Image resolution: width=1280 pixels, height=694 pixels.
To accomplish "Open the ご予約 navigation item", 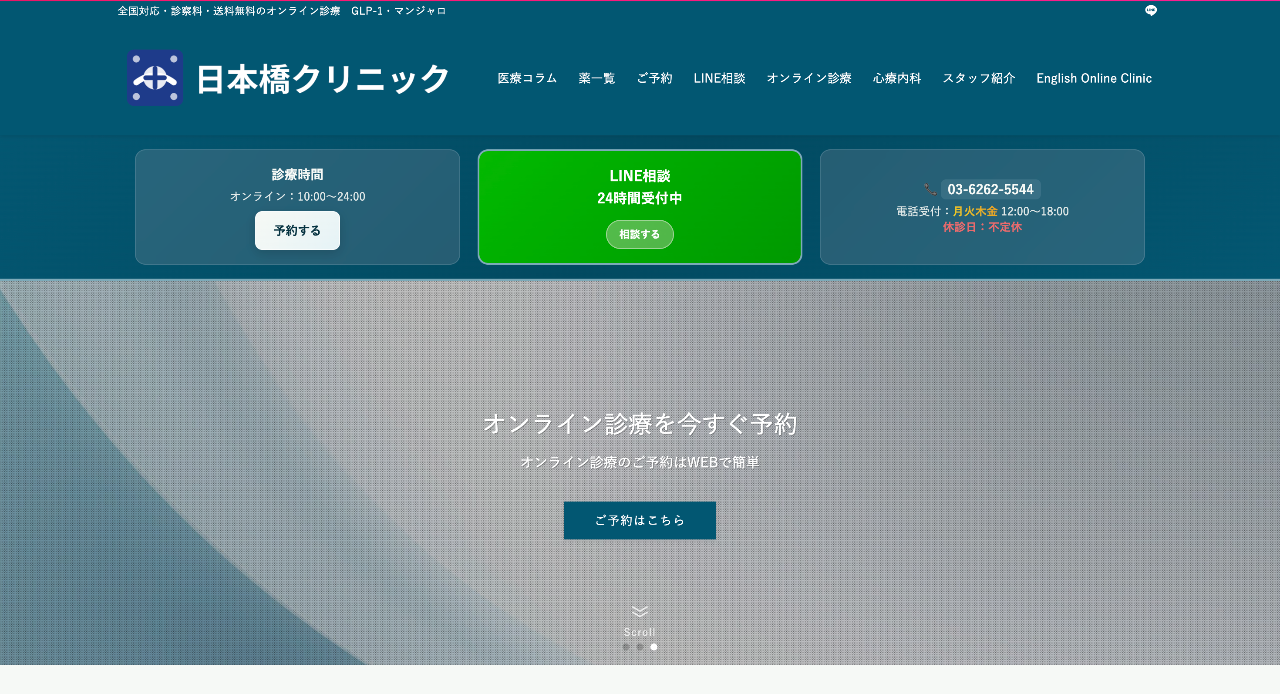I will coord(654,78).
